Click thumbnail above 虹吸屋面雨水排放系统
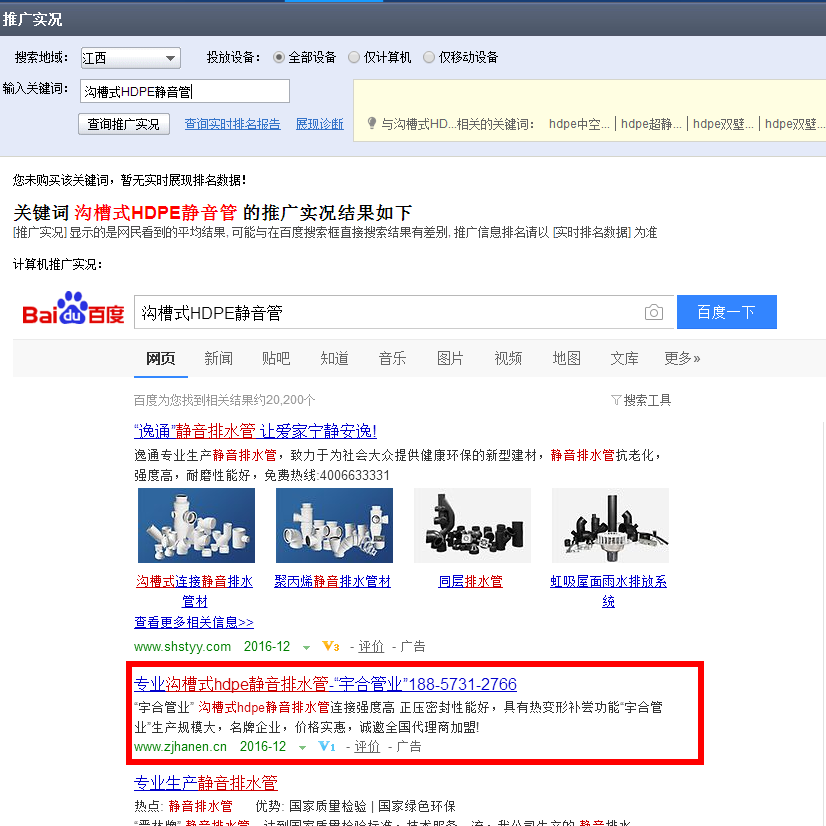Screen dimensions: 826x826 611,525
